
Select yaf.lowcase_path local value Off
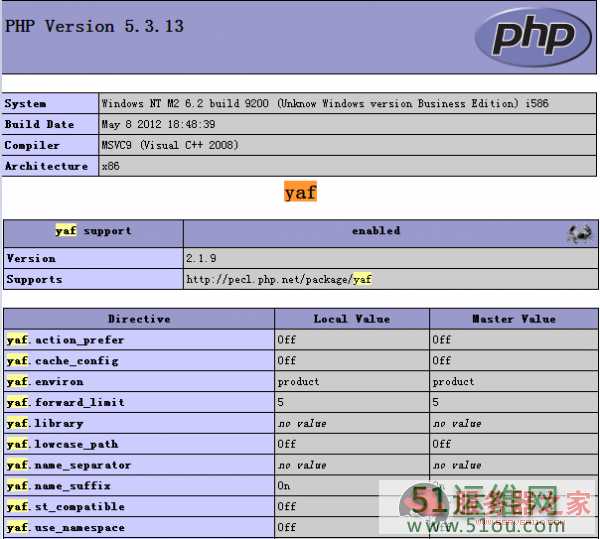[x=352, y=444]
